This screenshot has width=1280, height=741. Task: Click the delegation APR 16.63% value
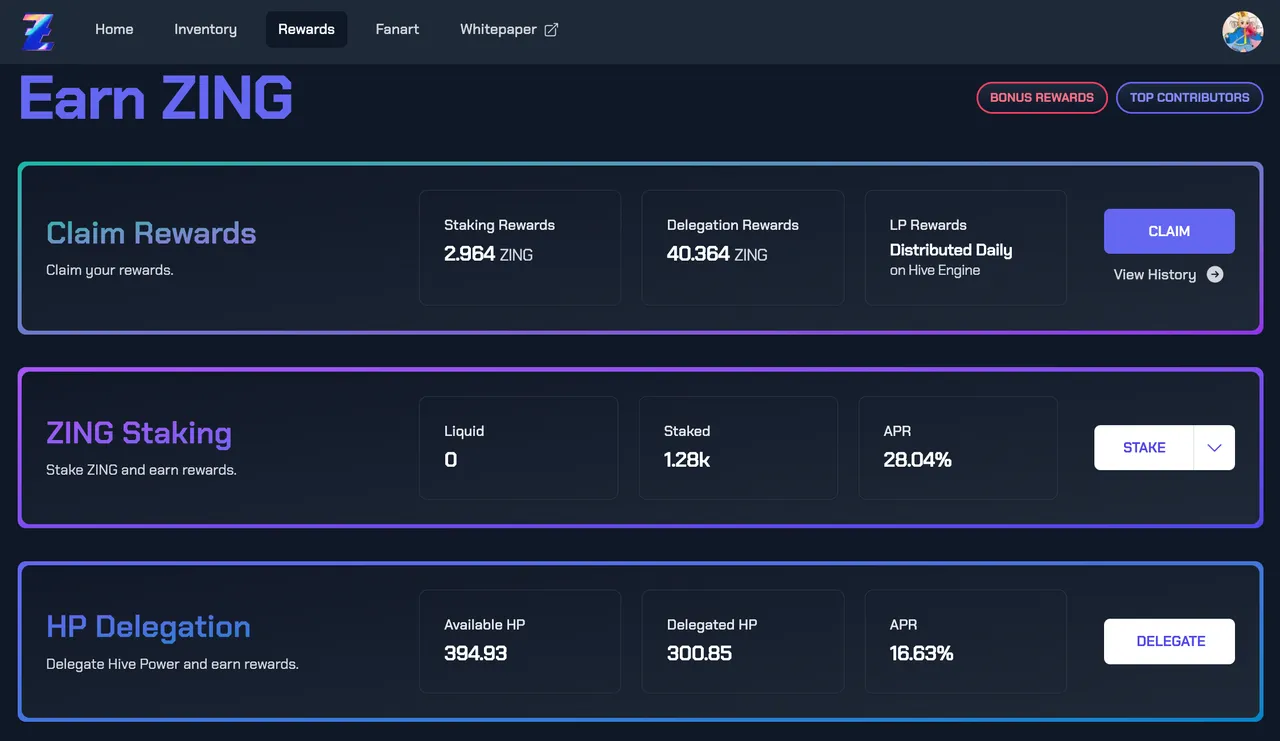tap(921, 653)
